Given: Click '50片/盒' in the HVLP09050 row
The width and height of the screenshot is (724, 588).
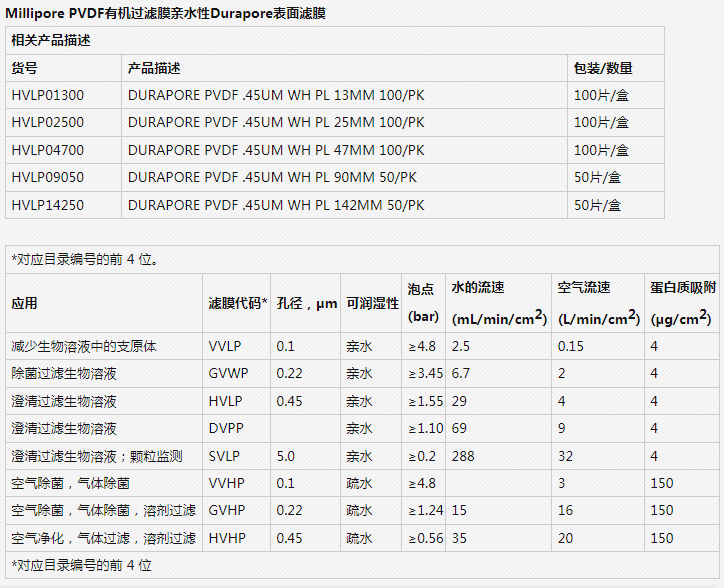Looking at the screenshot, I should [597, 177].
